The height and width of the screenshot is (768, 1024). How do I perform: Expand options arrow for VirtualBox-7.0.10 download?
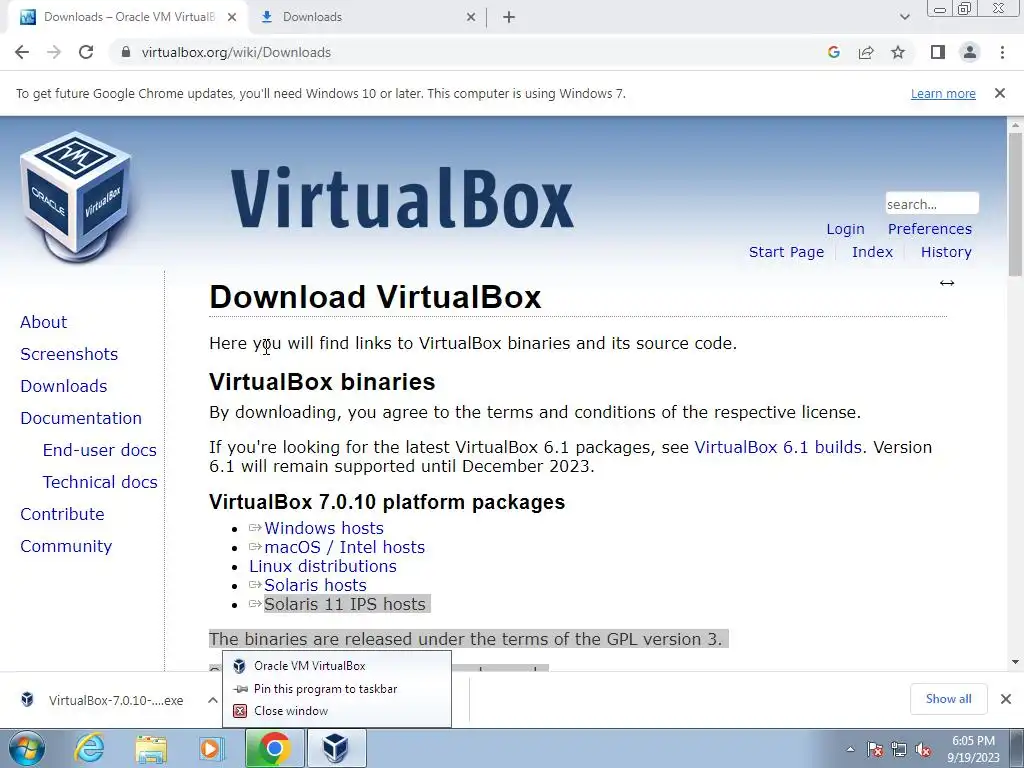point(213,700)
